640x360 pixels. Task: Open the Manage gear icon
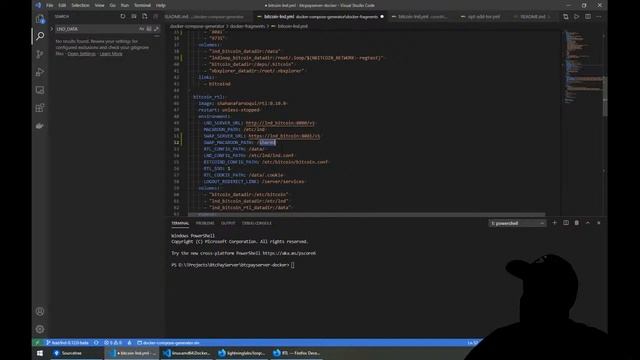pos(40,329)
